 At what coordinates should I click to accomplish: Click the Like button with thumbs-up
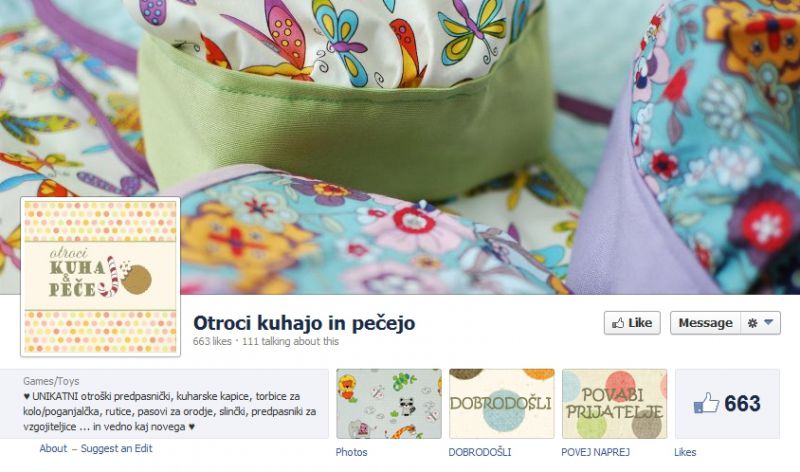point(632,323)
